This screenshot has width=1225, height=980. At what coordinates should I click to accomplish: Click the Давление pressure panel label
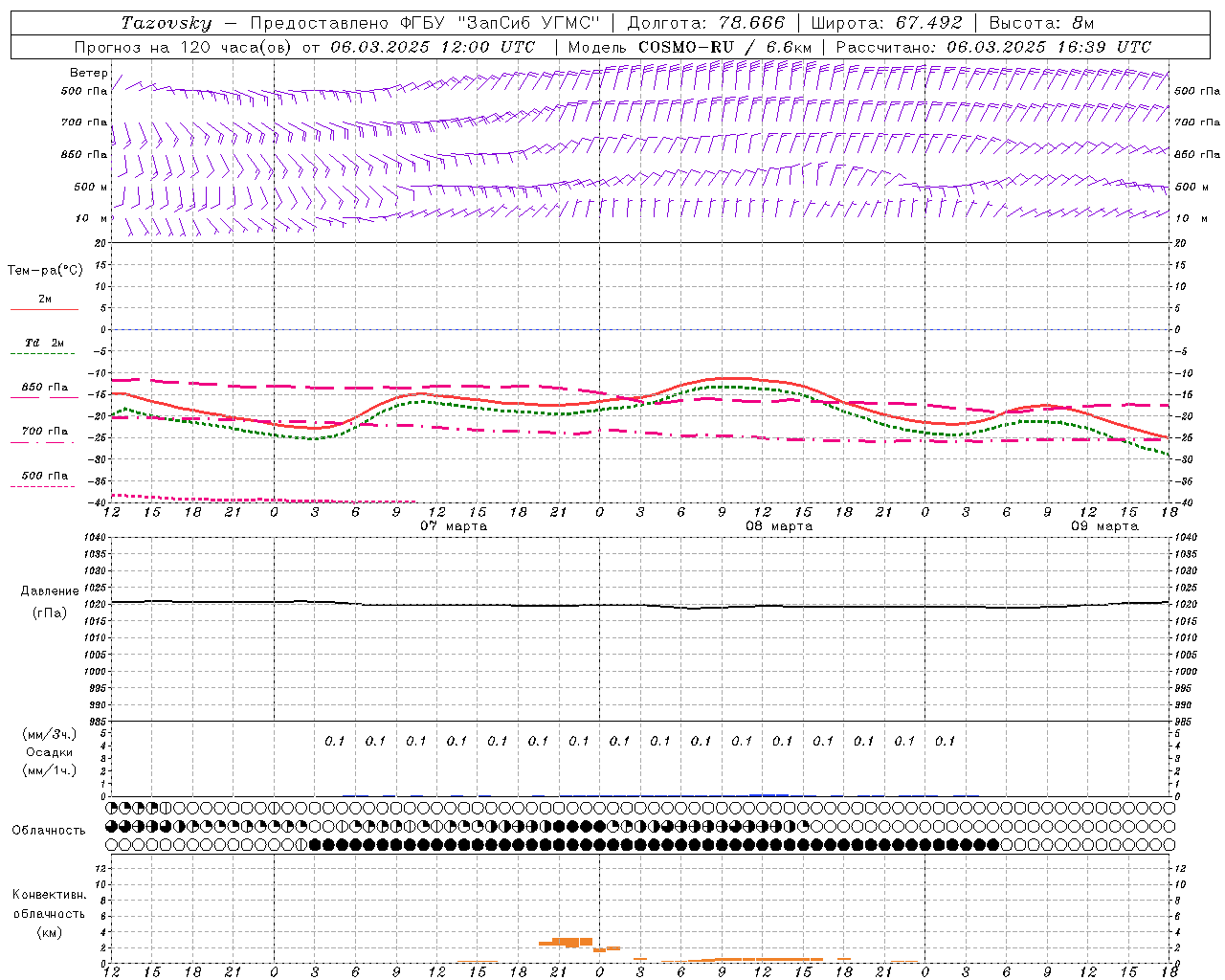[x=50, y=591]
